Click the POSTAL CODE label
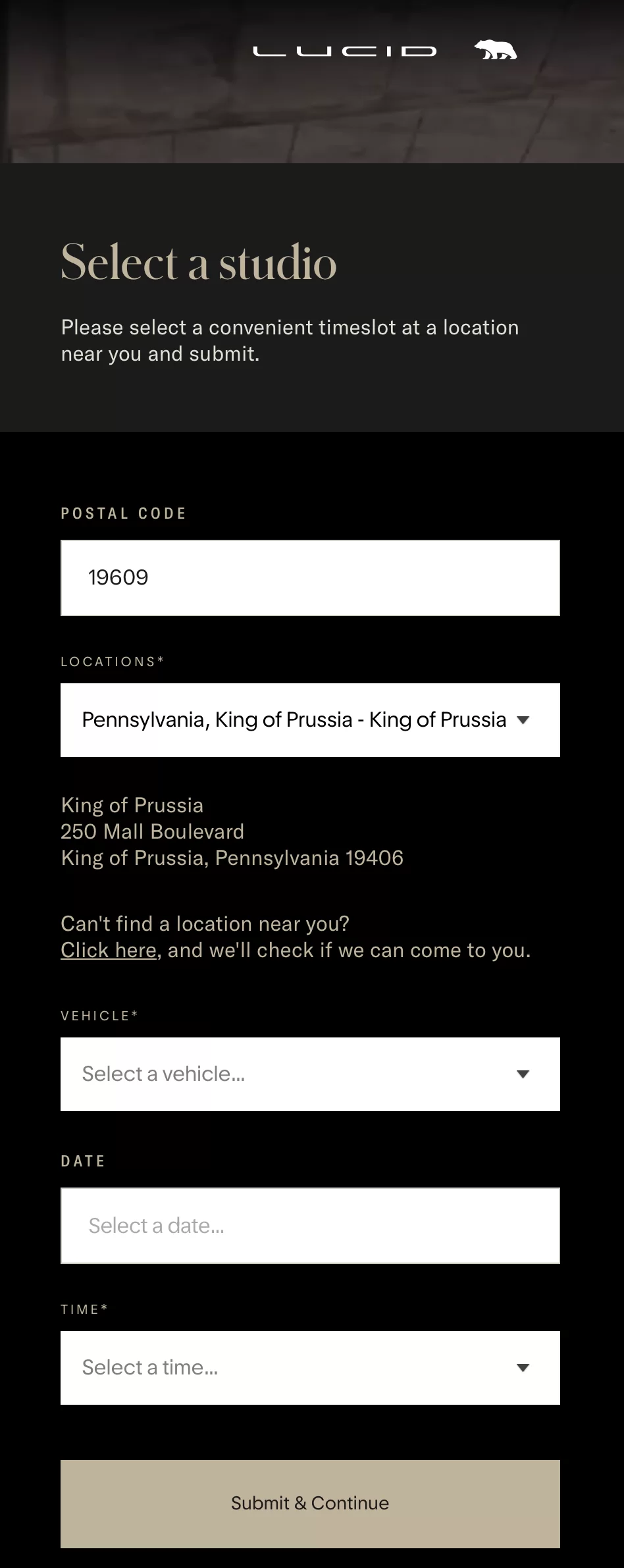Image resolution: width=624 pixels, height=1568 pixels. click(124, 513)
